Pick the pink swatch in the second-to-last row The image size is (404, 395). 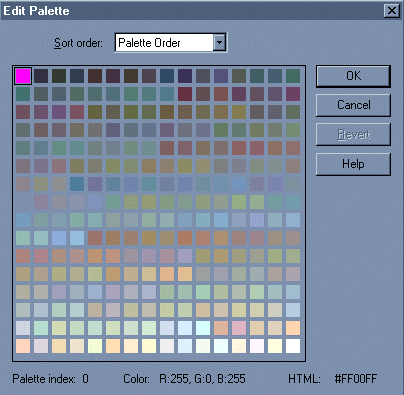(239, 328)
